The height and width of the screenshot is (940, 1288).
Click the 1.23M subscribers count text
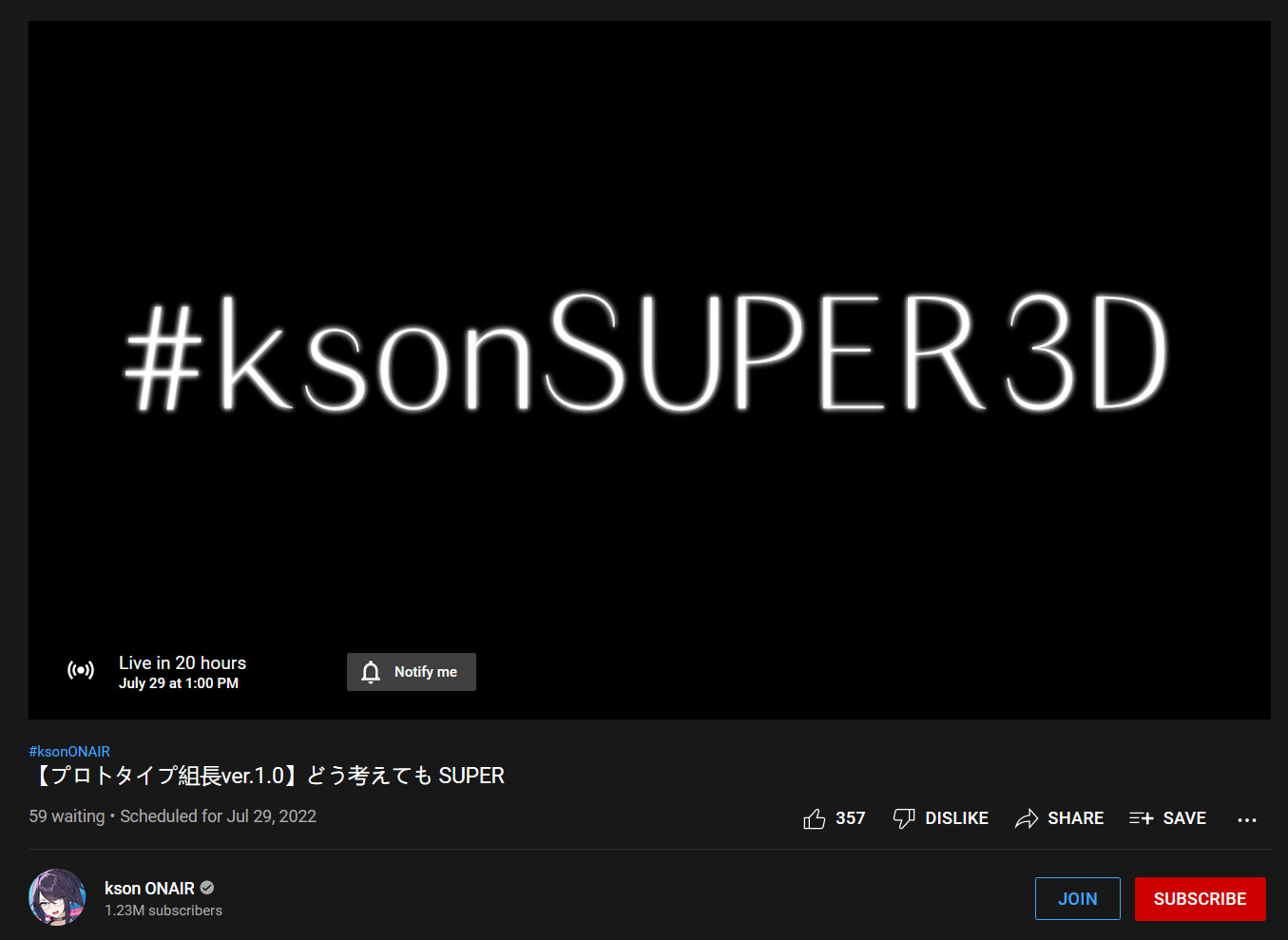(x=163, y=911)
